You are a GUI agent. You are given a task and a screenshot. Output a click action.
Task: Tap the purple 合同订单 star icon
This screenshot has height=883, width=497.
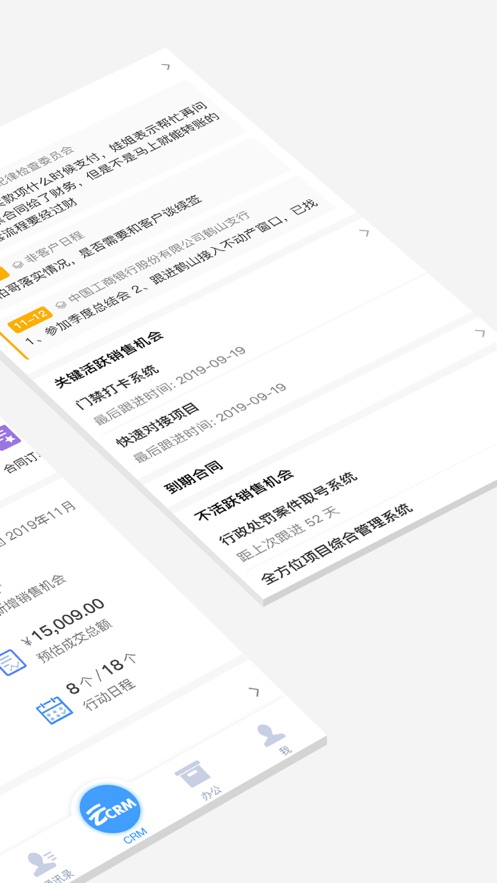point(8,438)
